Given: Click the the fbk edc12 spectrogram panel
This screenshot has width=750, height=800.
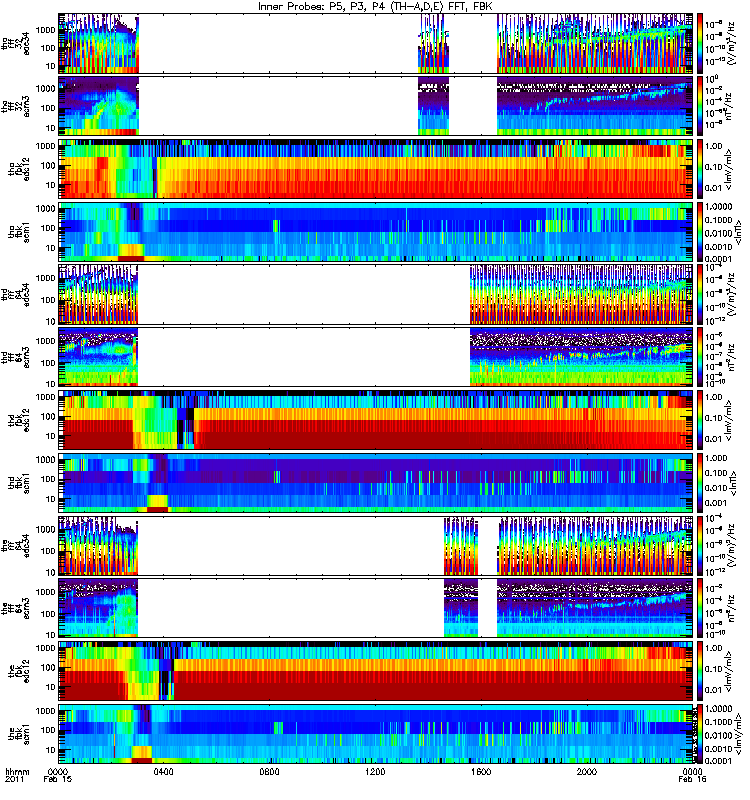Looking at the screenshot, I should click(376, 671).
